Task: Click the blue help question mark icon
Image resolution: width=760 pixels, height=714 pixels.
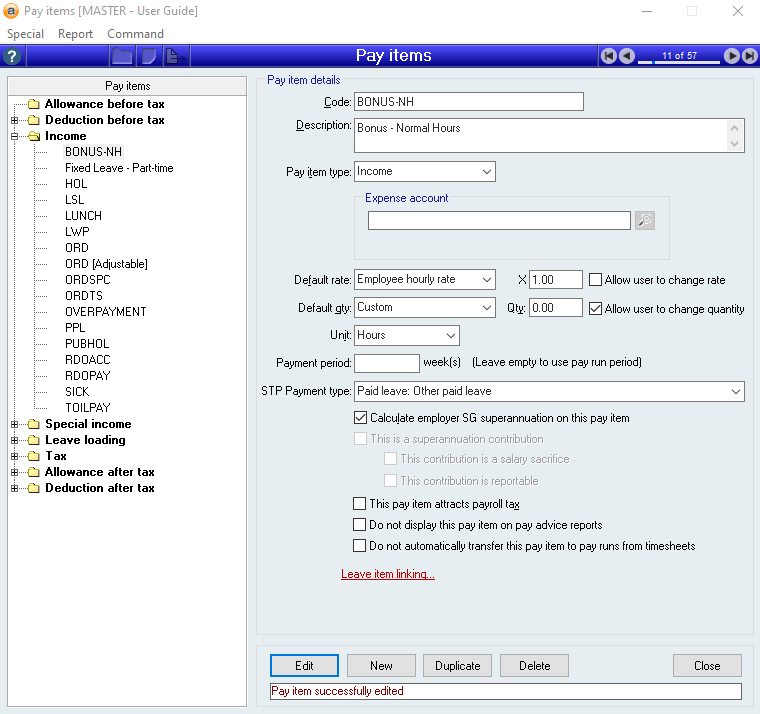Action: pyautogui.click(x=13, y=56)
